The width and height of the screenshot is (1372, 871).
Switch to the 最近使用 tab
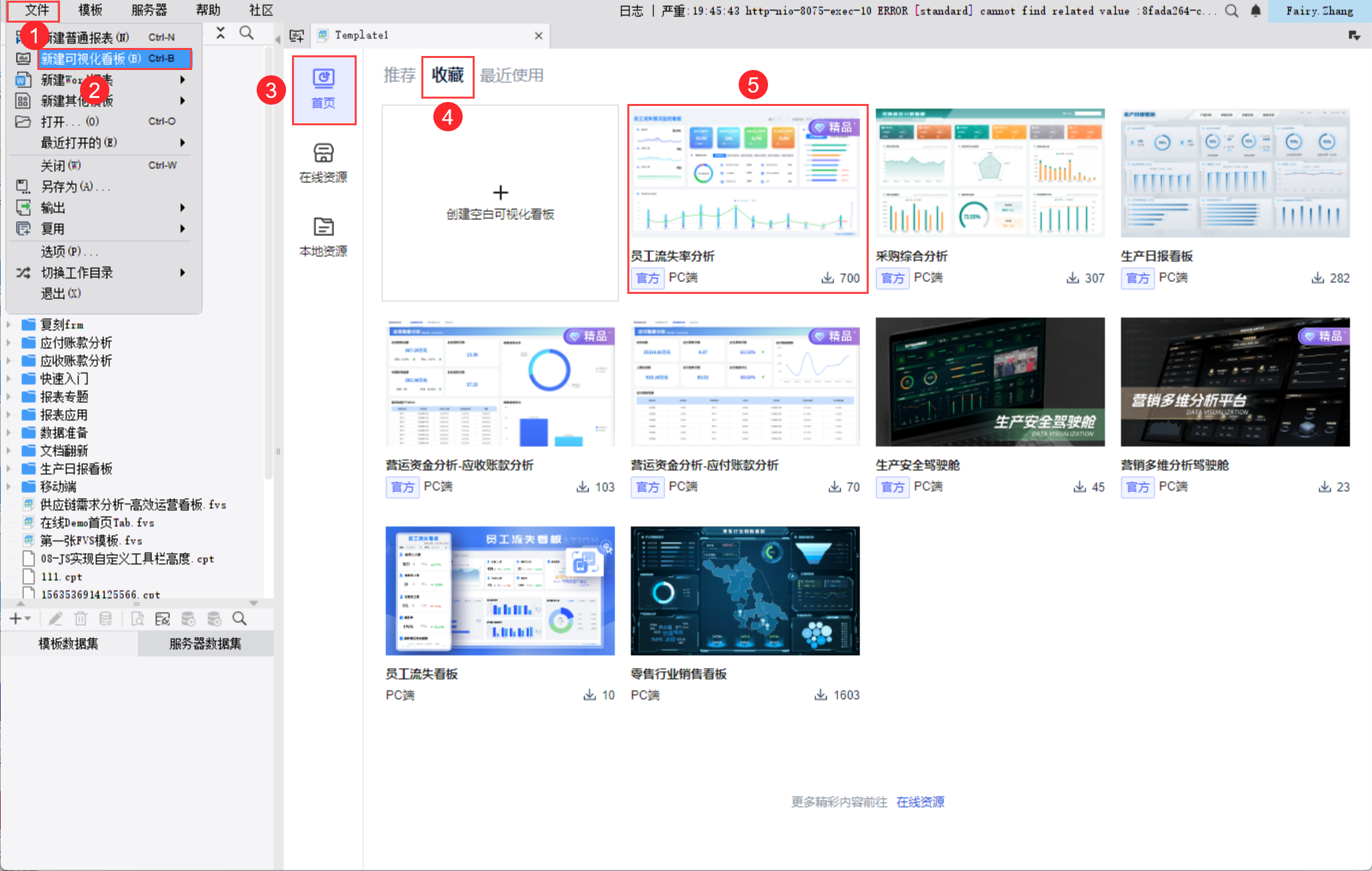(x=511, y=75)
